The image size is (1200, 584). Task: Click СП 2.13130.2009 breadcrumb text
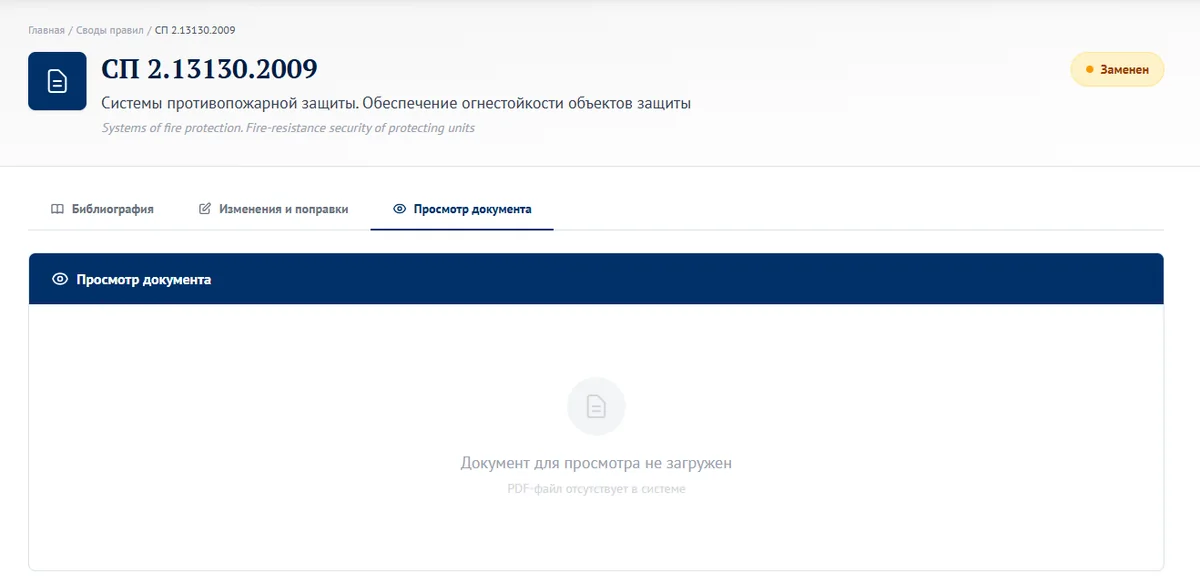196,31
